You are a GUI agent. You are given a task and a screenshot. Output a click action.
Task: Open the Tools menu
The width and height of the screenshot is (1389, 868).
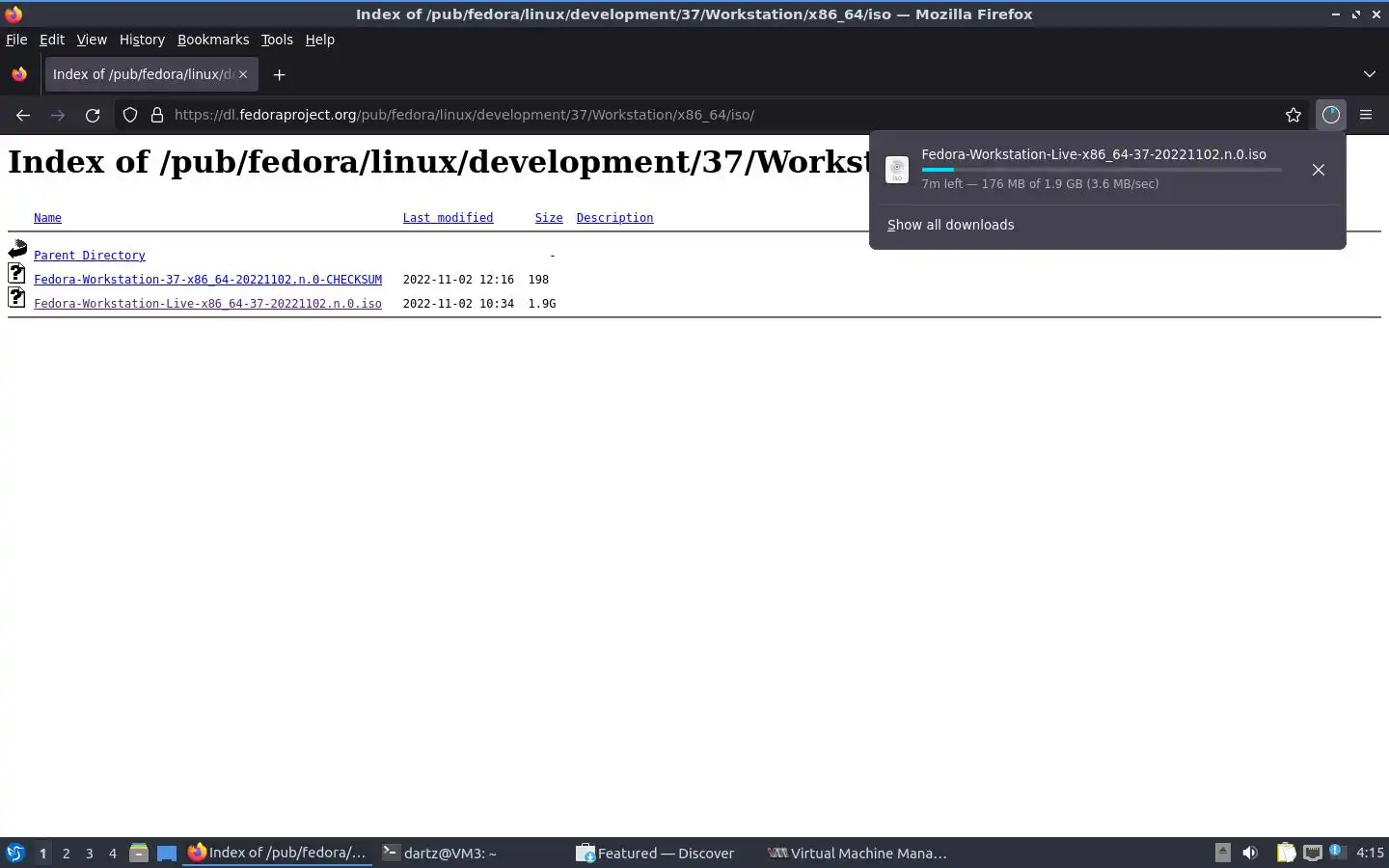[277, 40]
